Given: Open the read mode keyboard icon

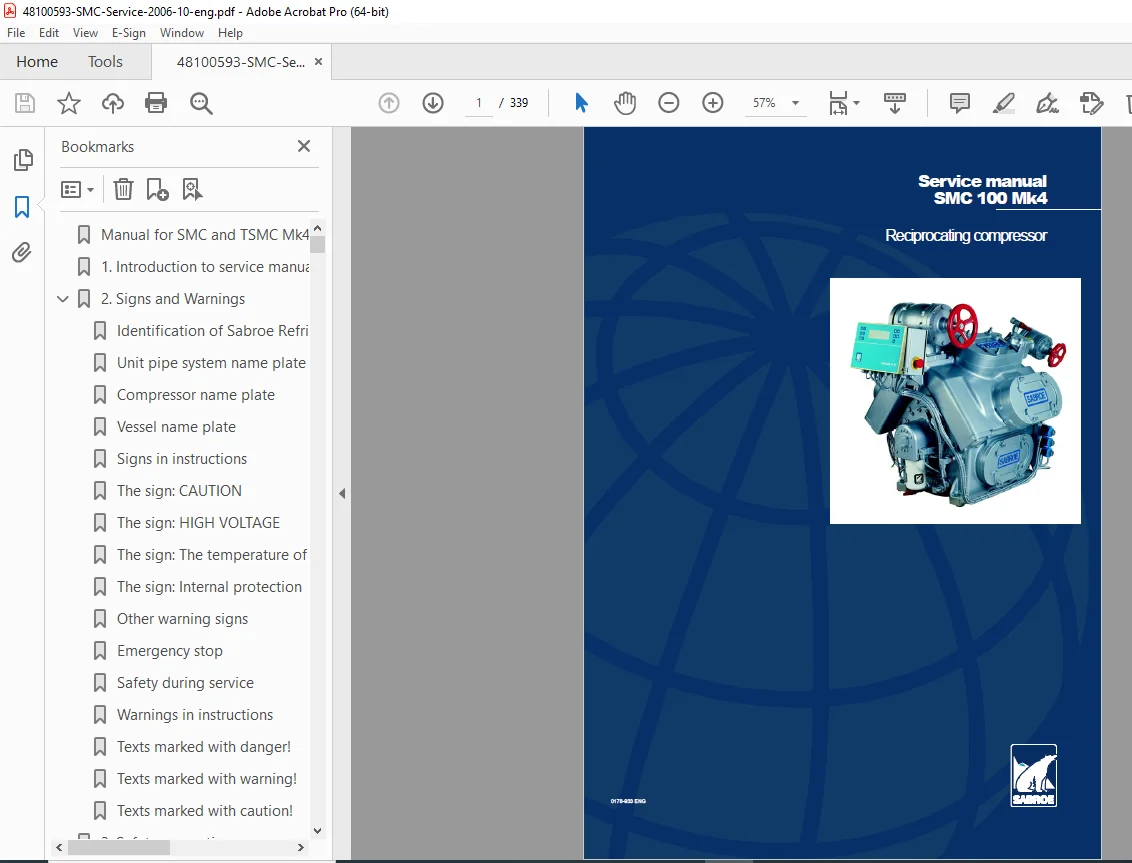Looking at the screenshot, I should [894, 103].
